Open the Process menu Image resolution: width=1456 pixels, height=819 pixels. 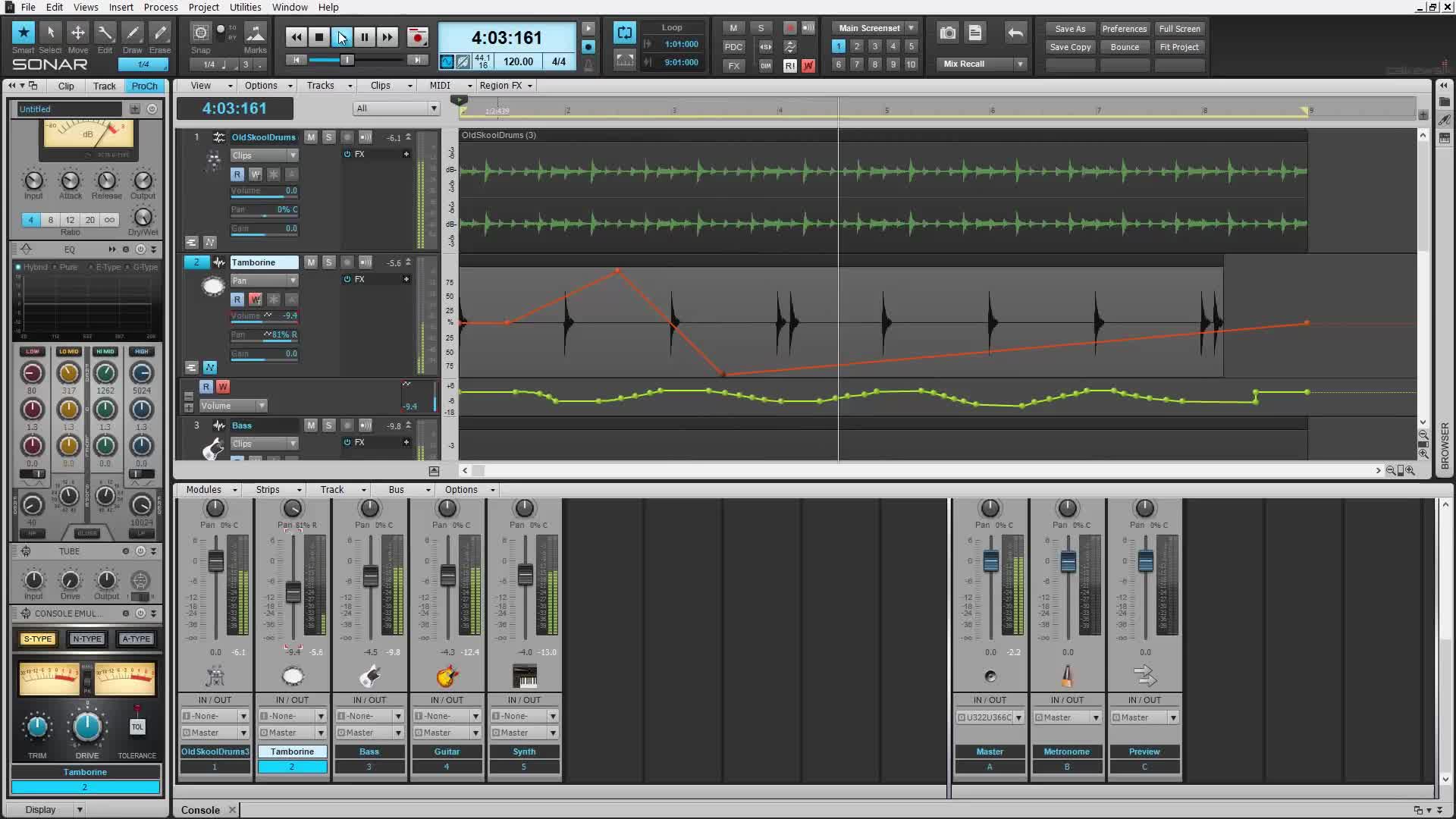[161, 7]
